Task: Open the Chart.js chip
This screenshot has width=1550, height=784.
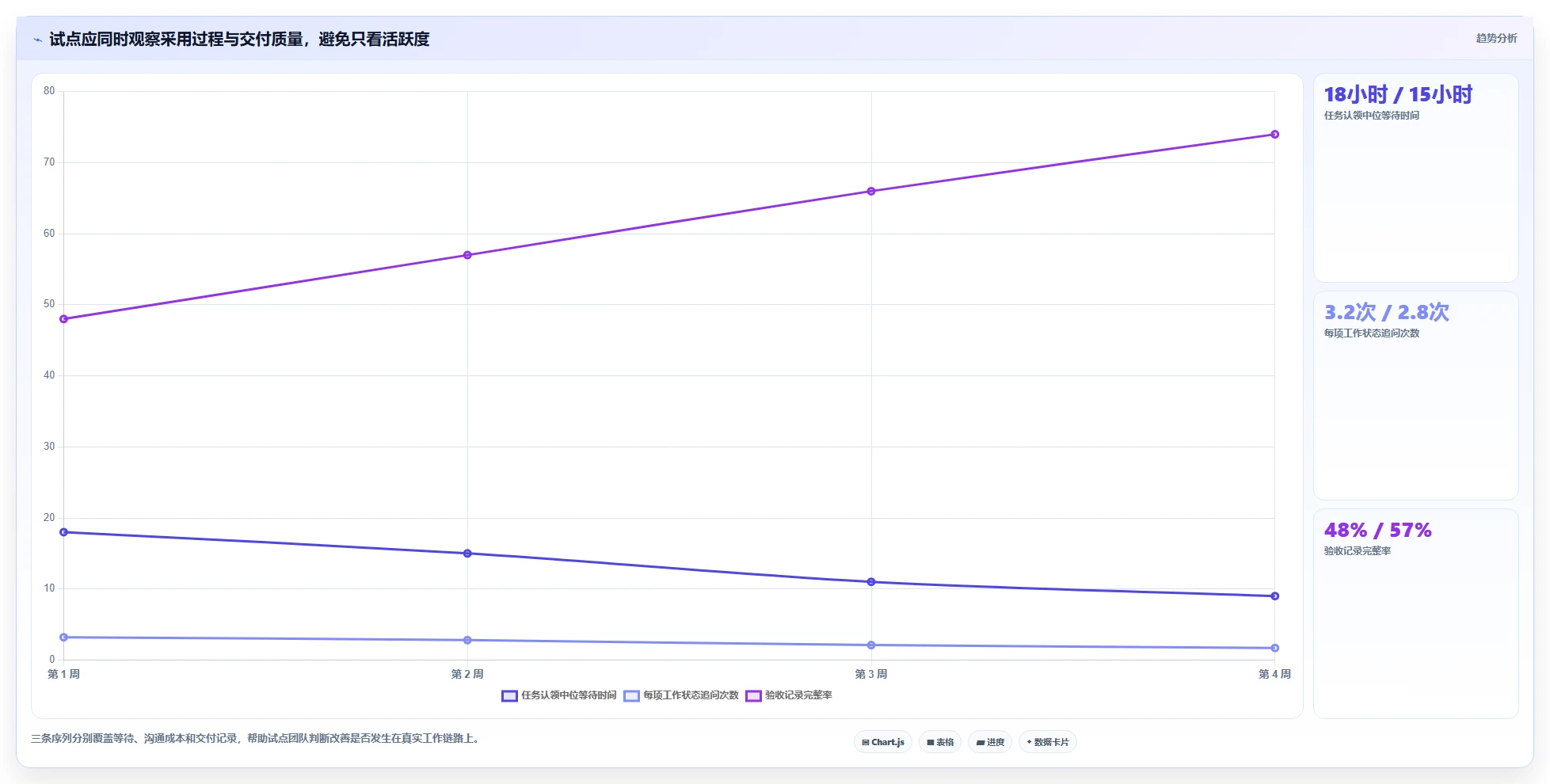Action: pyautogui.click(x=883, y=742)
